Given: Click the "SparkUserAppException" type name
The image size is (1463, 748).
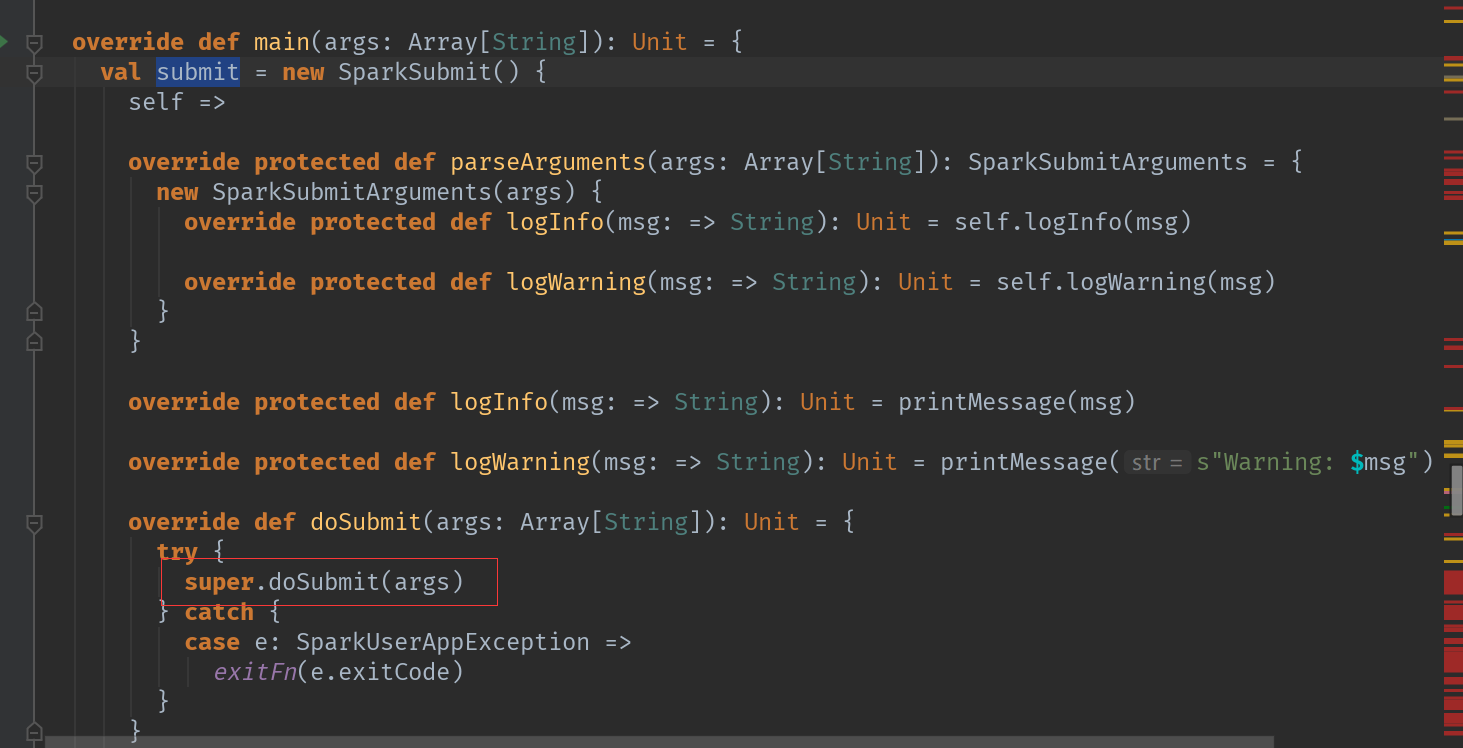Looking at the screenshot, I should pos(443,642).
